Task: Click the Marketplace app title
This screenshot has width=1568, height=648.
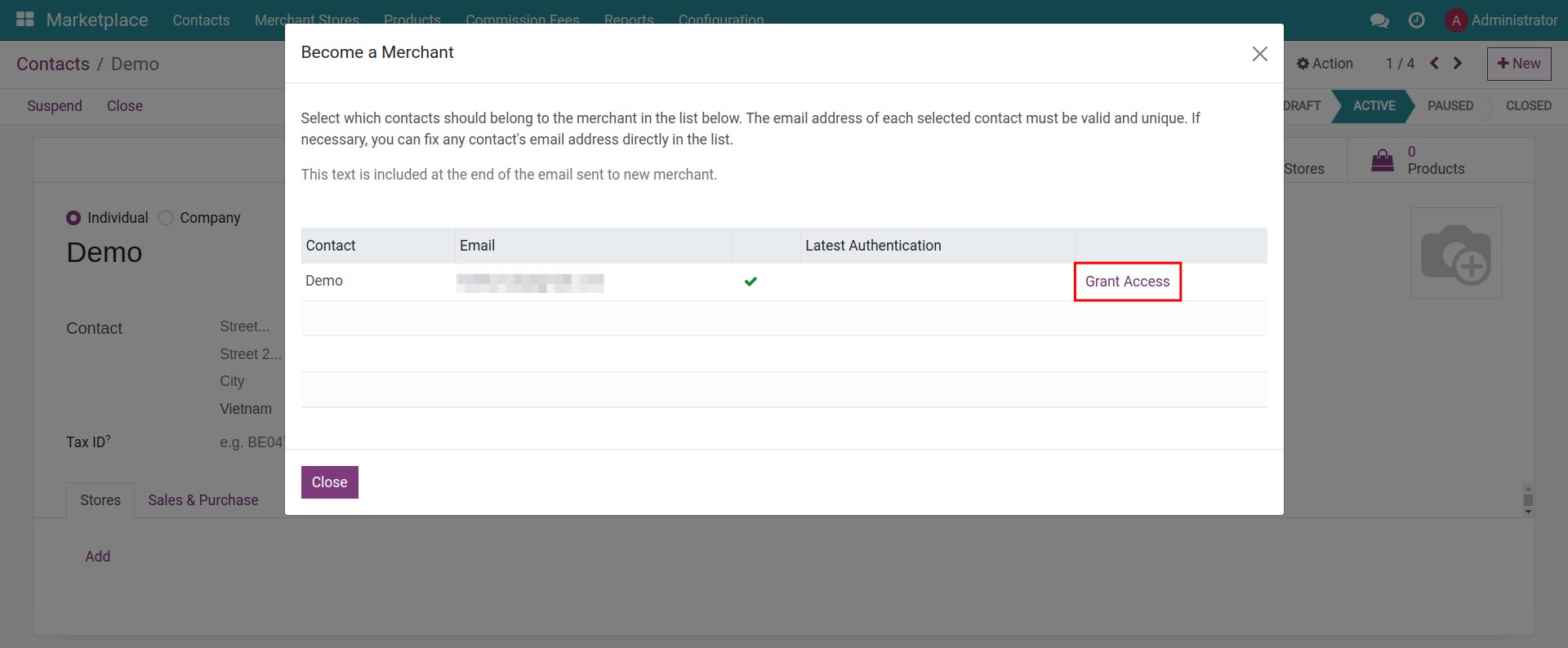Action: (x=97, y=20)
